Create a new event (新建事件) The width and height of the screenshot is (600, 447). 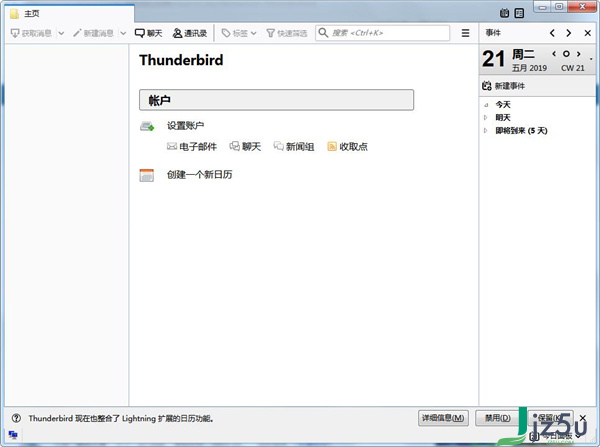(x=503, y=86)
